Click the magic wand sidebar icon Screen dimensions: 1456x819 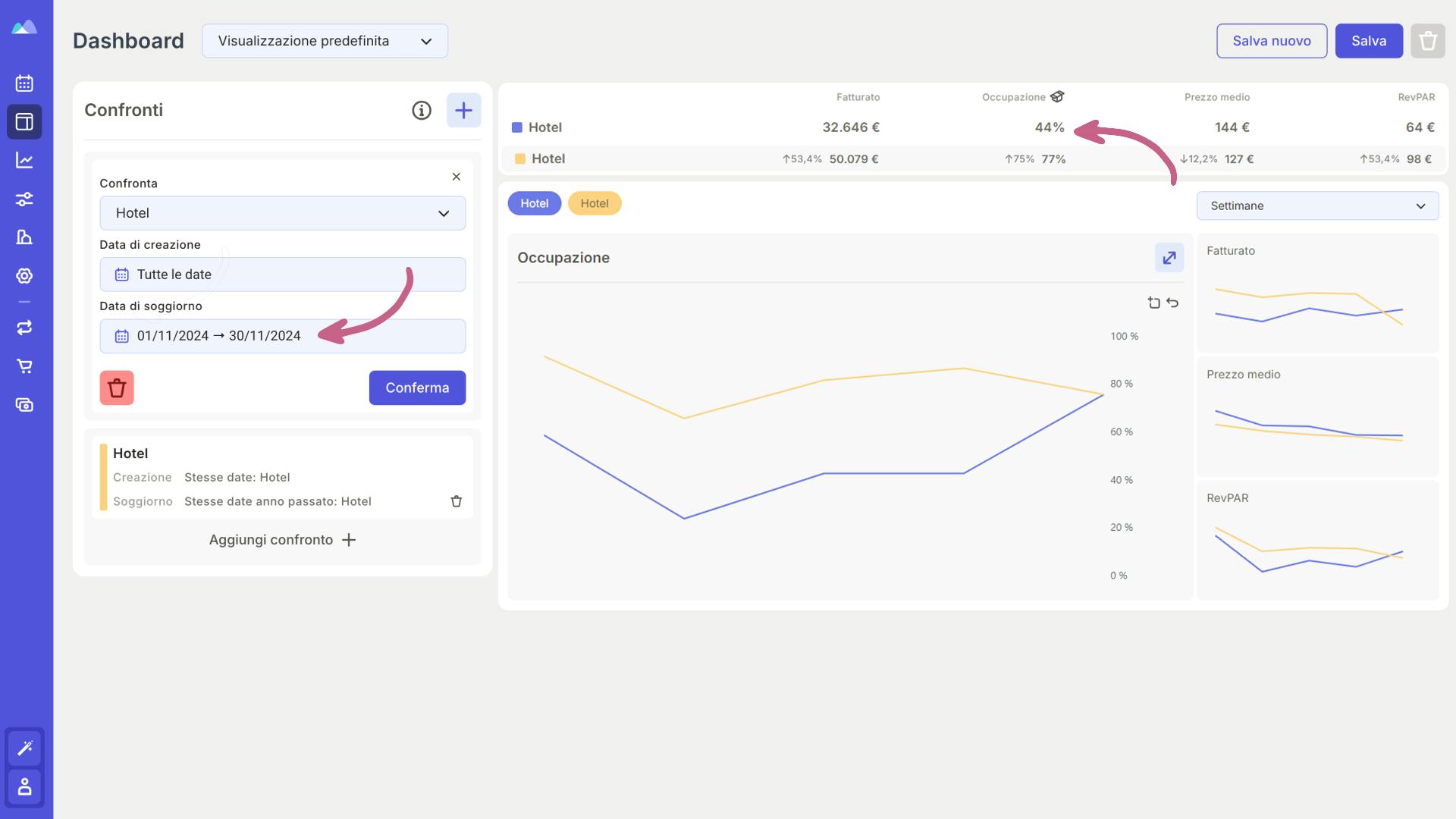click(x=24, y=748)
